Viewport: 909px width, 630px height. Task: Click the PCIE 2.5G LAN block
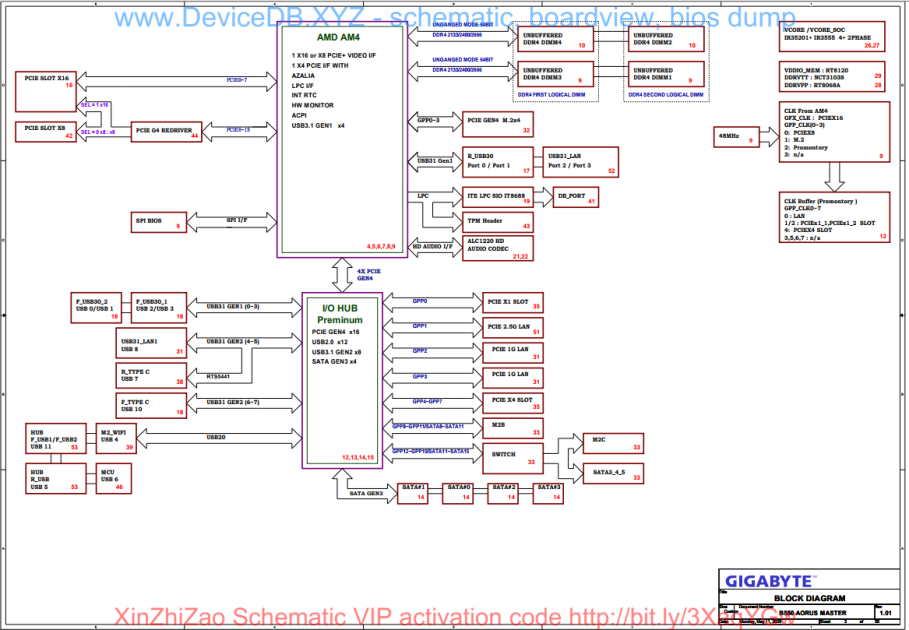click(512, 328)
